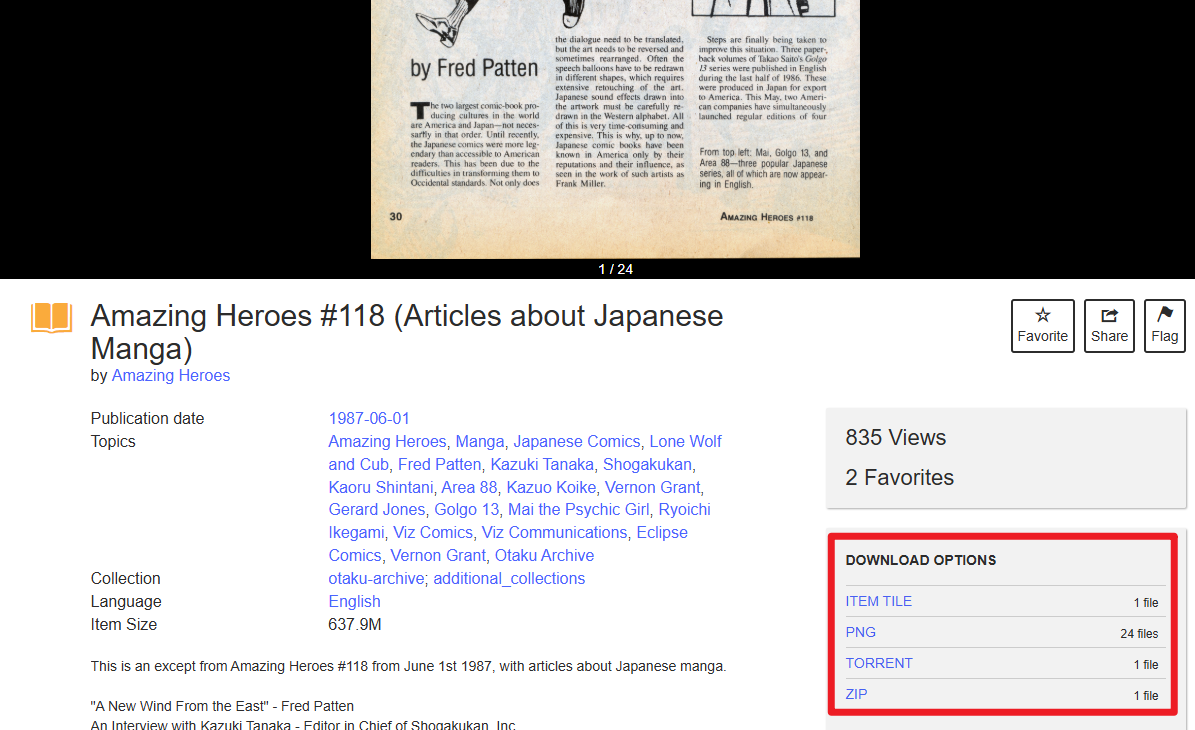Screen dimensions: 1195x730
Task: Open the Kaoru Shintani topic
Action: (x=380, y=487)
